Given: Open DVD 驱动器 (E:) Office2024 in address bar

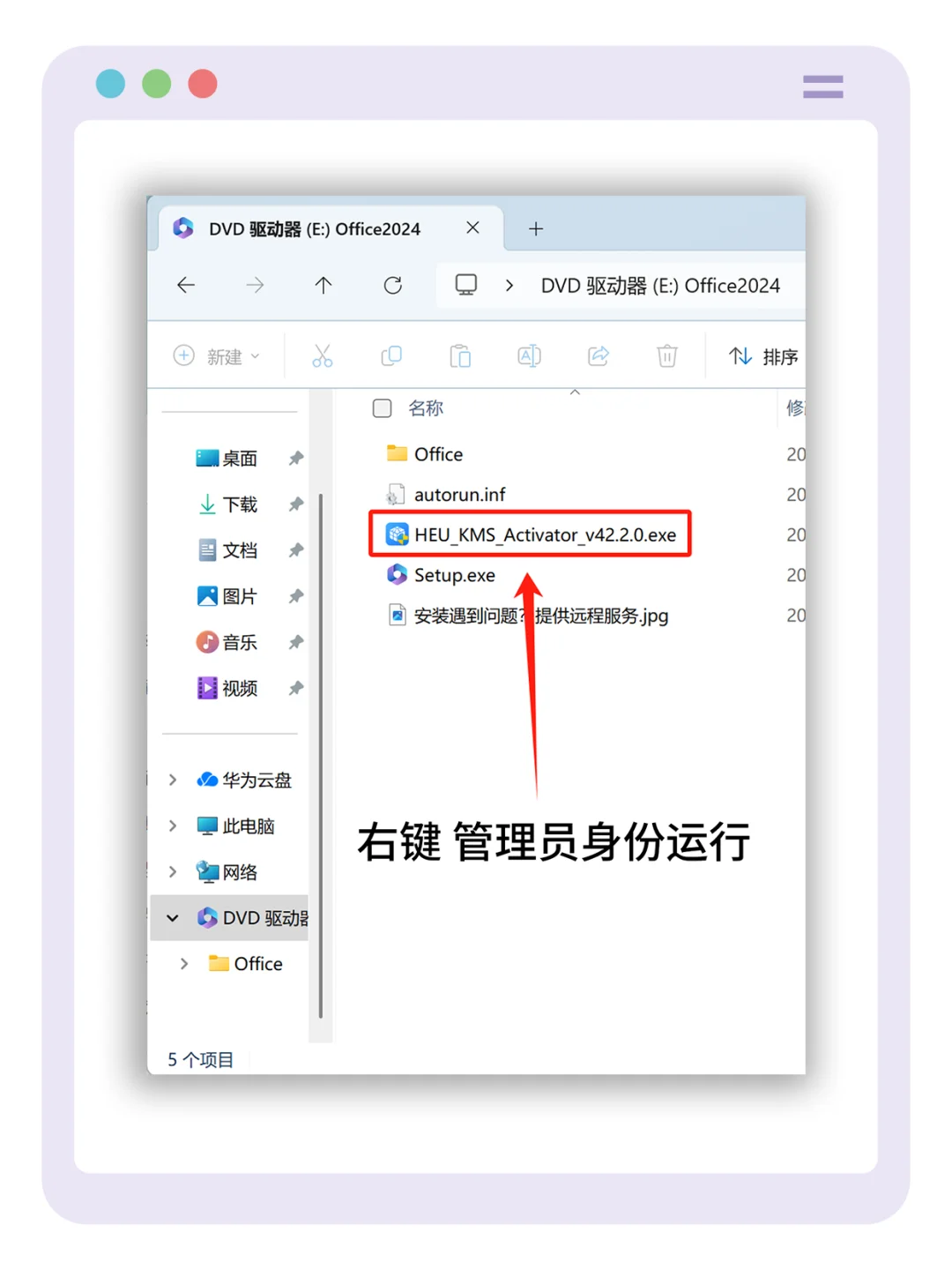Looking at the screenshot, I should click(x=659, y=285).
